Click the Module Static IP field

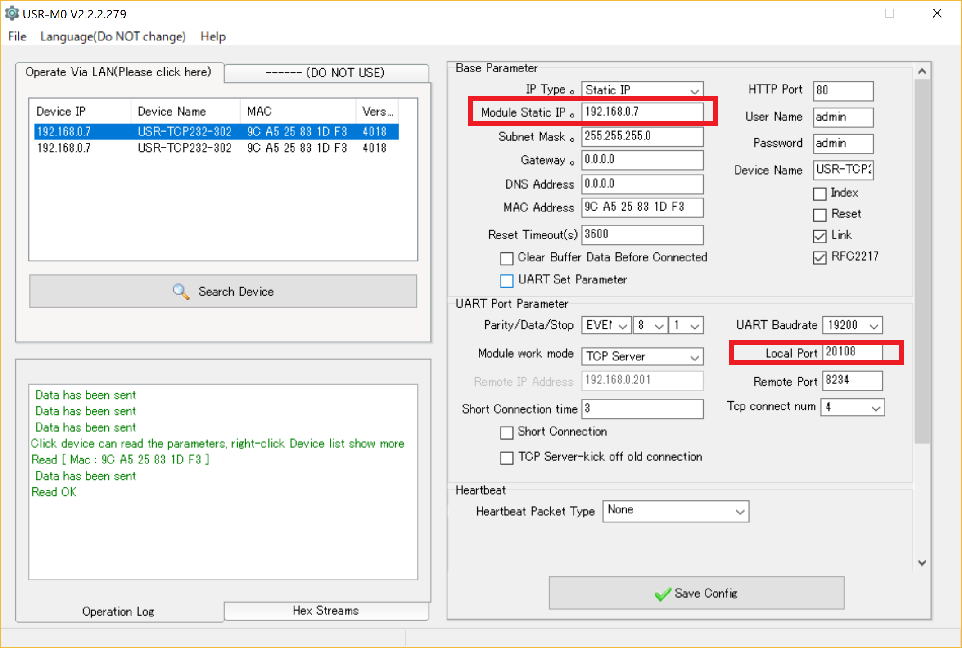[x=642, y=112]
